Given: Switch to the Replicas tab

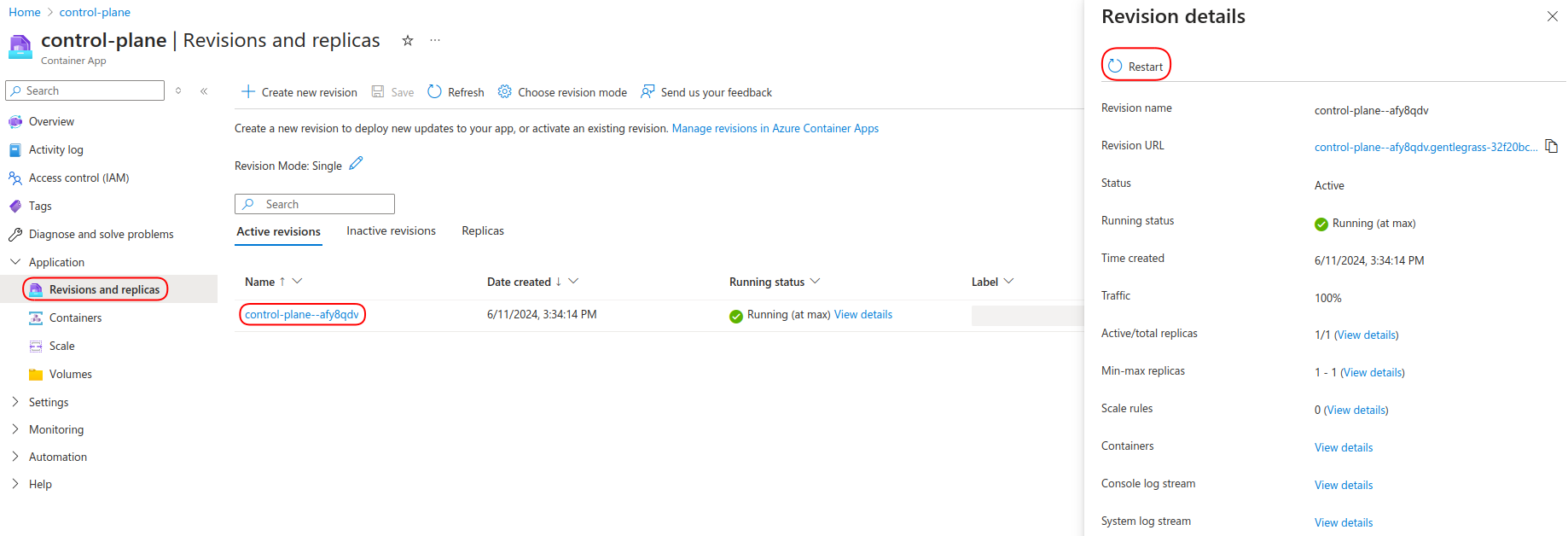Looking at the screenshot, I should point(483,230).
